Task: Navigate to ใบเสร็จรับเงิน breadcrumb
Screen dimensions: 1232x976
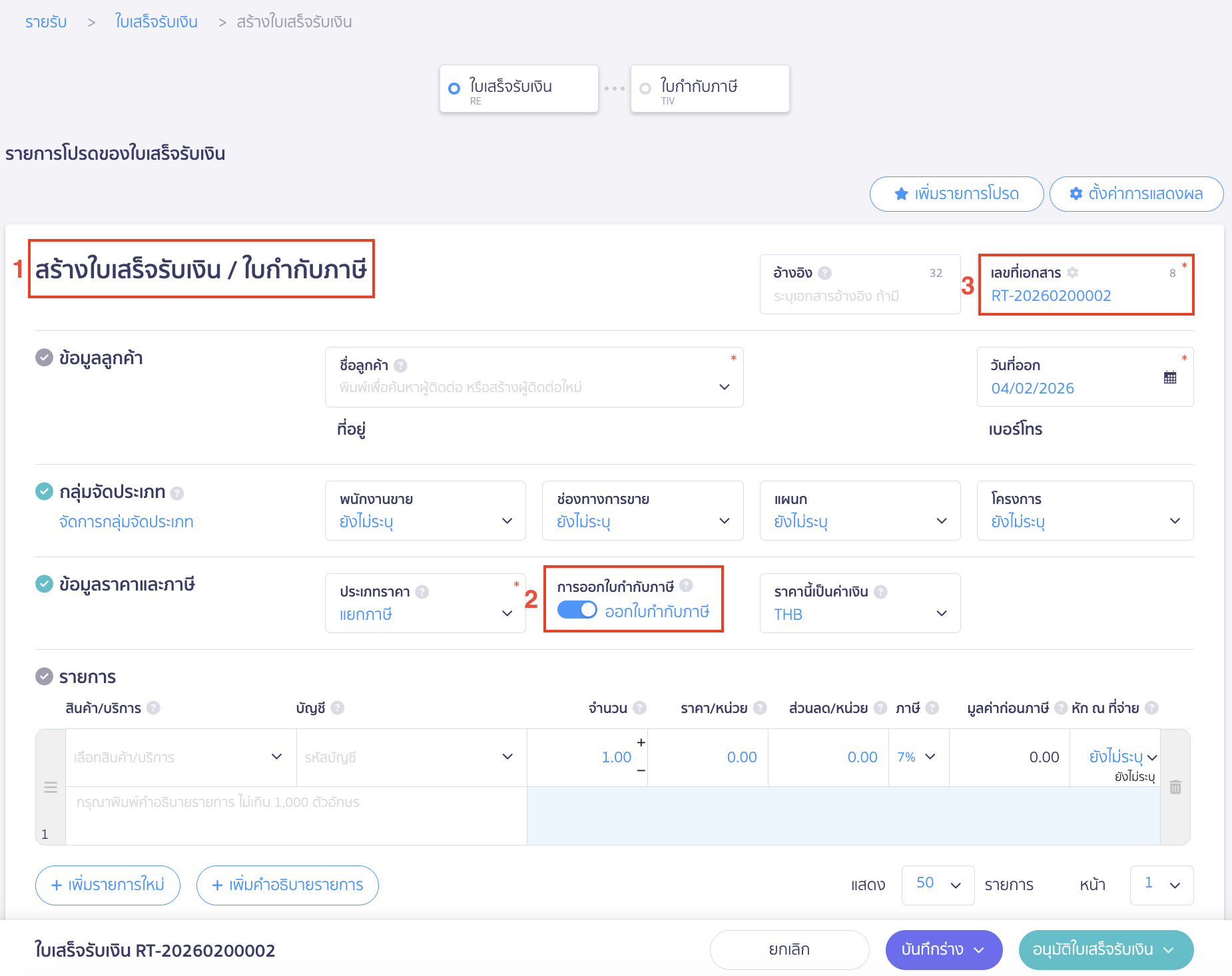Action: coord(156,22)
